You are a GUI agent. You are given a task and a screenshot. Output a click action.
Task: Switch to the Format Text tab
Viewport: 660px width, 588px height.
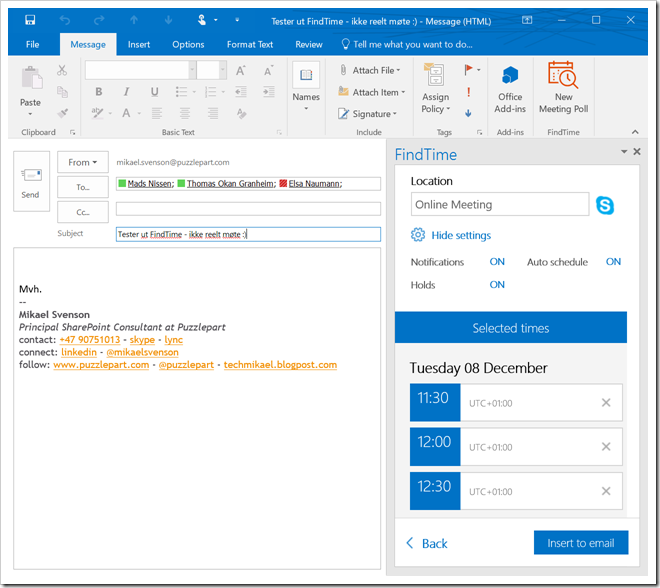pos(250,44)
